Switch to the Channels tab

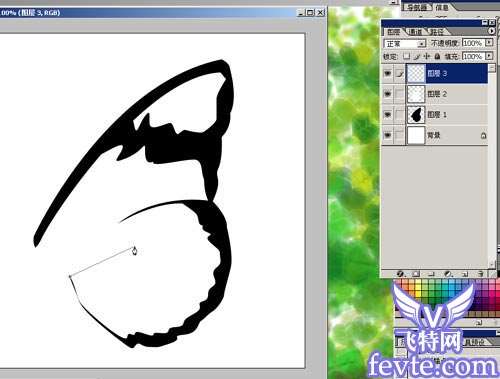coord(415,32)
